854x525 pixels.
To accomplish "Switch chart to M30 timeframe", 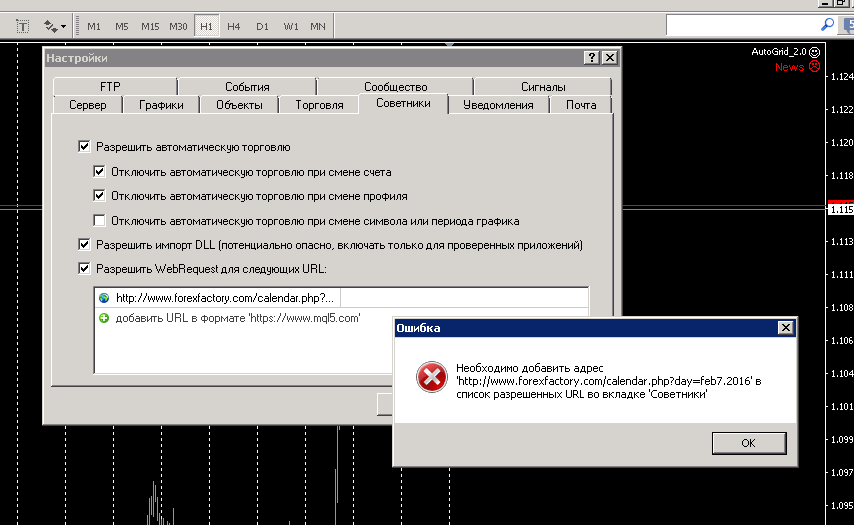I will pos(178,26).
